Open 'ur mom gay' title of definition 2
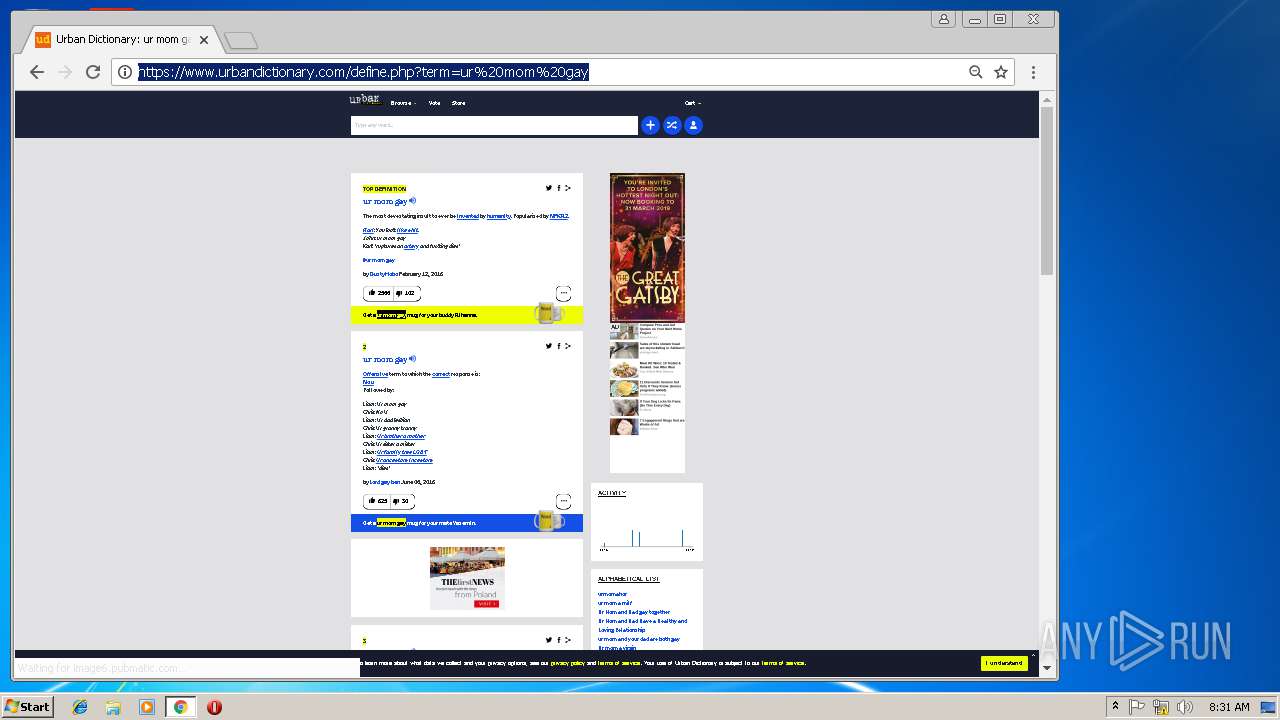Image resolution: width=1280 pixels, height=720 pixels. click(x=384, y=359)
